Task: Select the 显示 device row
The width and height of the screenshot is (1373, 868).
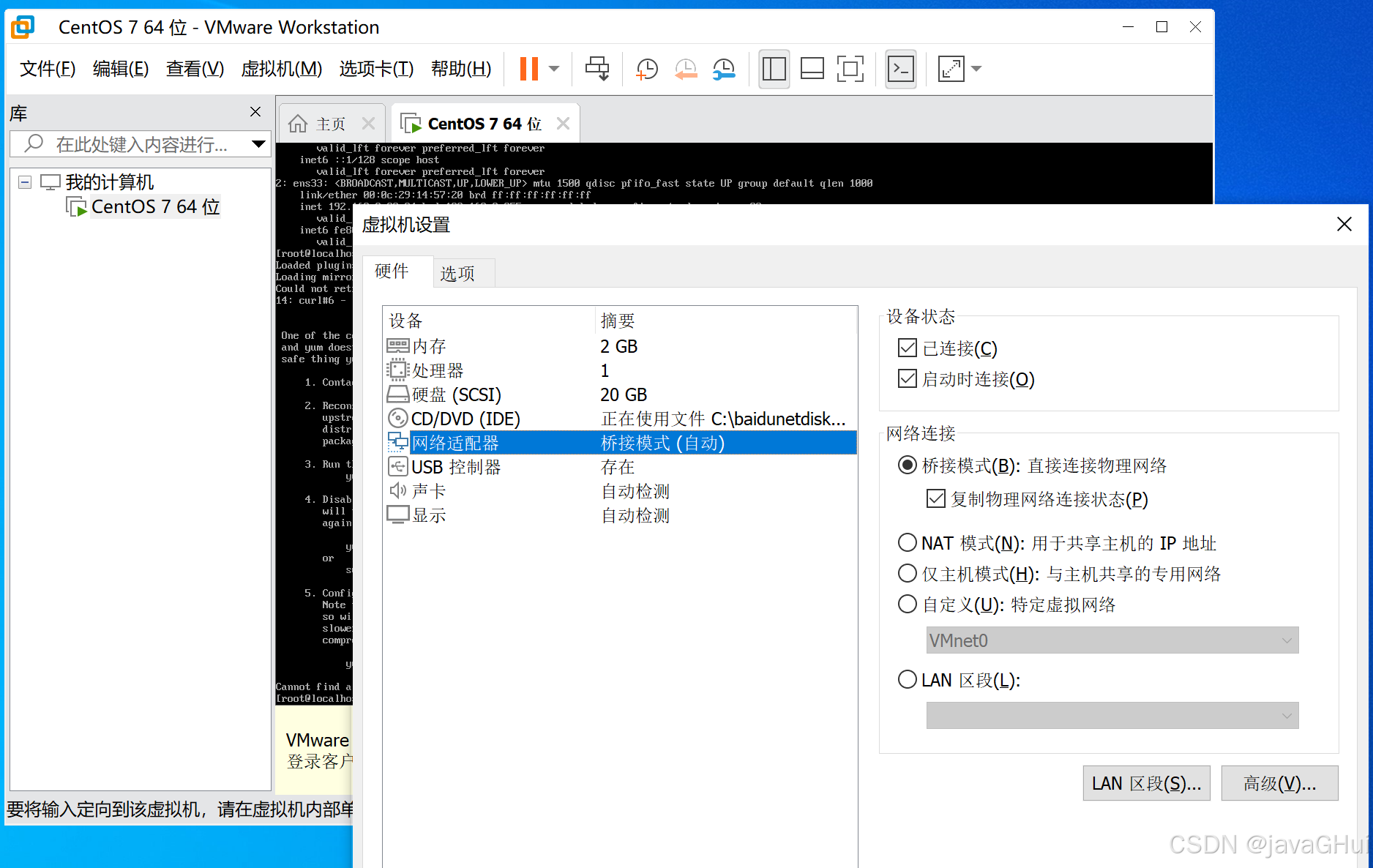Action: click(620, 515)
